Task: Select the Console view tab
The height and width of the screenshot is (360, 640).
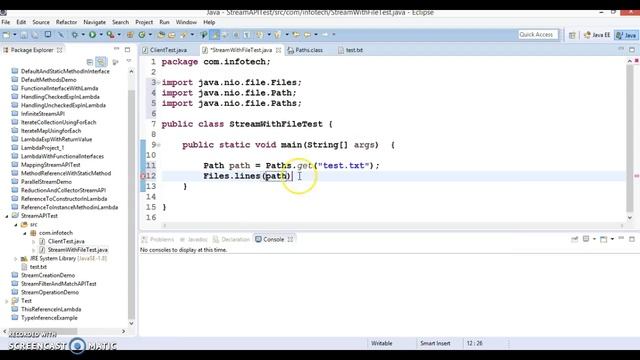Action: [x=273, y=239]
